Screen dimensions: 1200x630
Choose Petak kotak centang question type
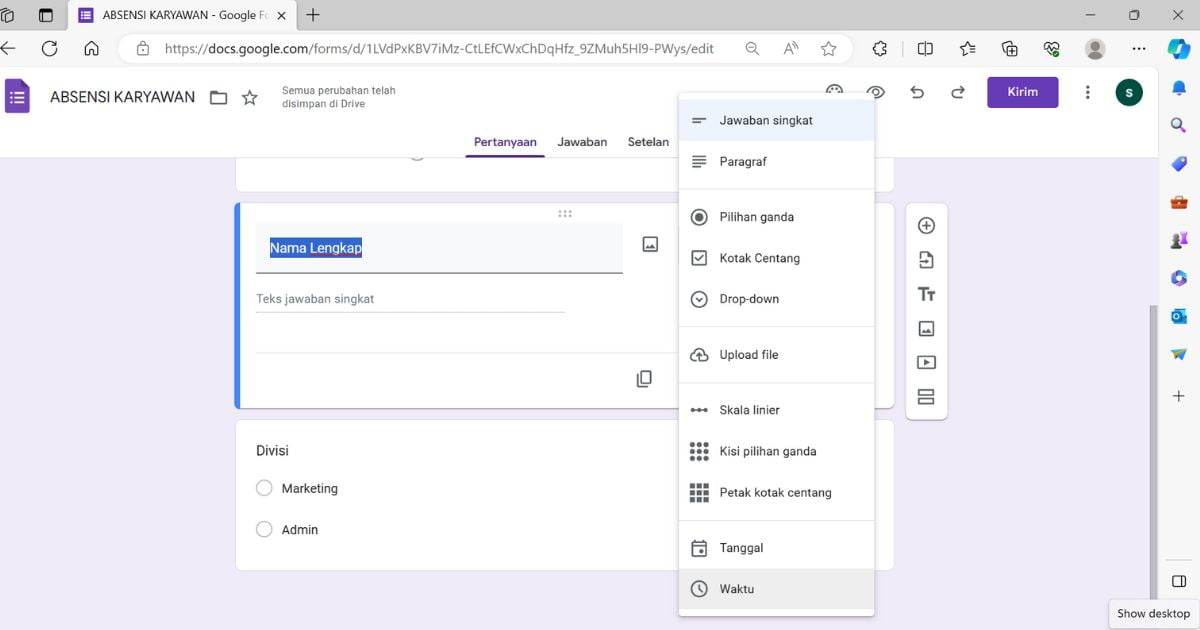click(776, 492)
